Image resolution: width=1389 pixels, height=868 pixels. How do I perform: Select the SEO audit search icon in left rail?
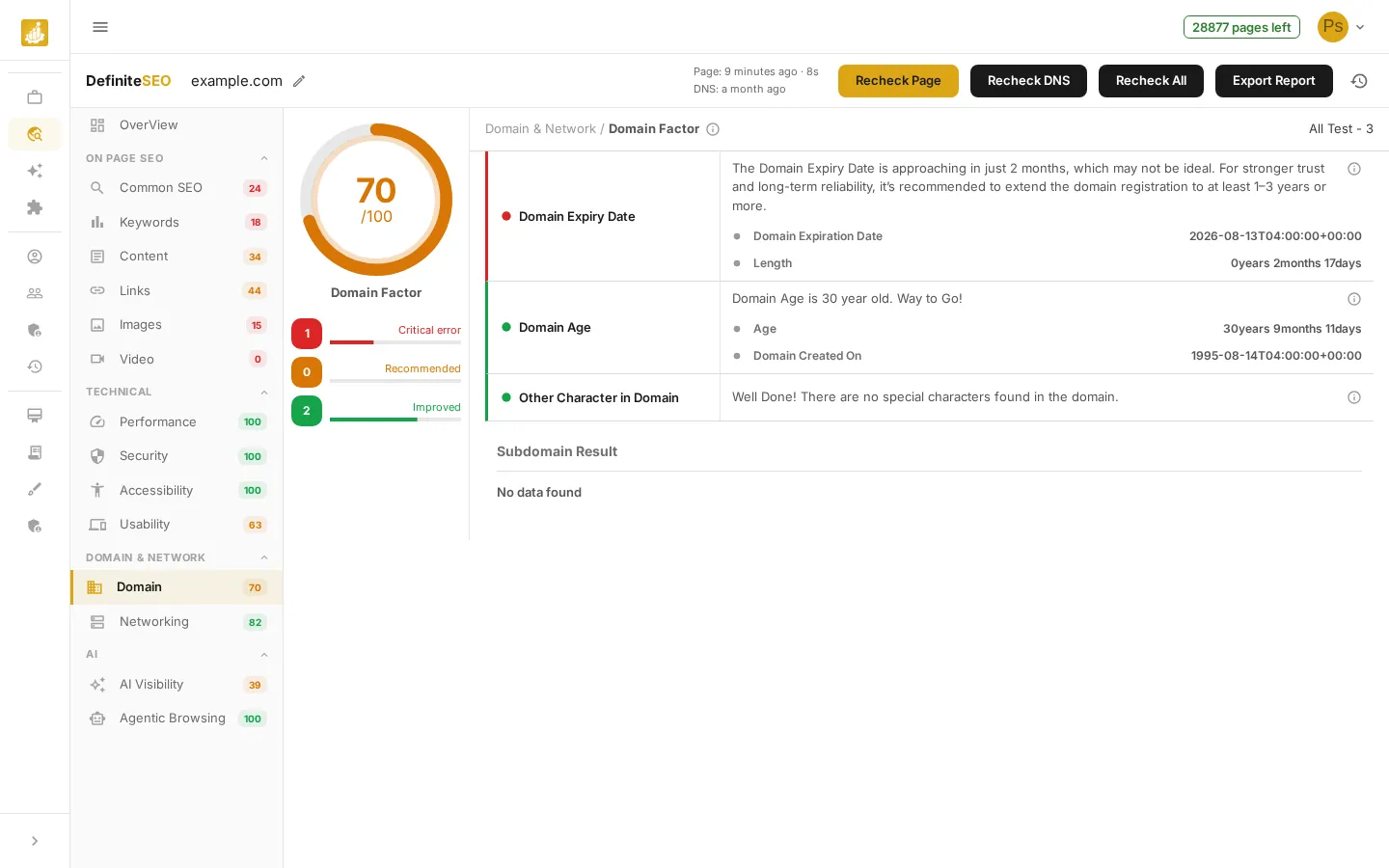[x=35, y=134]
